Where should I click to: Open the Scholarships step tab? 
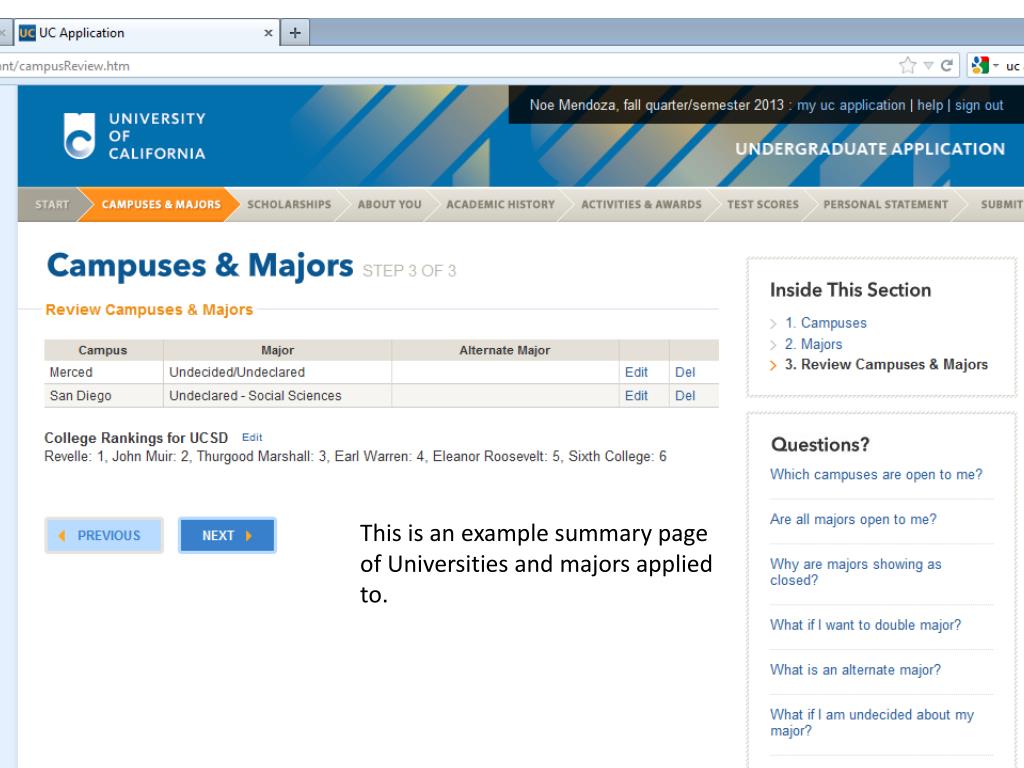pyautogui.click(x=289, y=204)
